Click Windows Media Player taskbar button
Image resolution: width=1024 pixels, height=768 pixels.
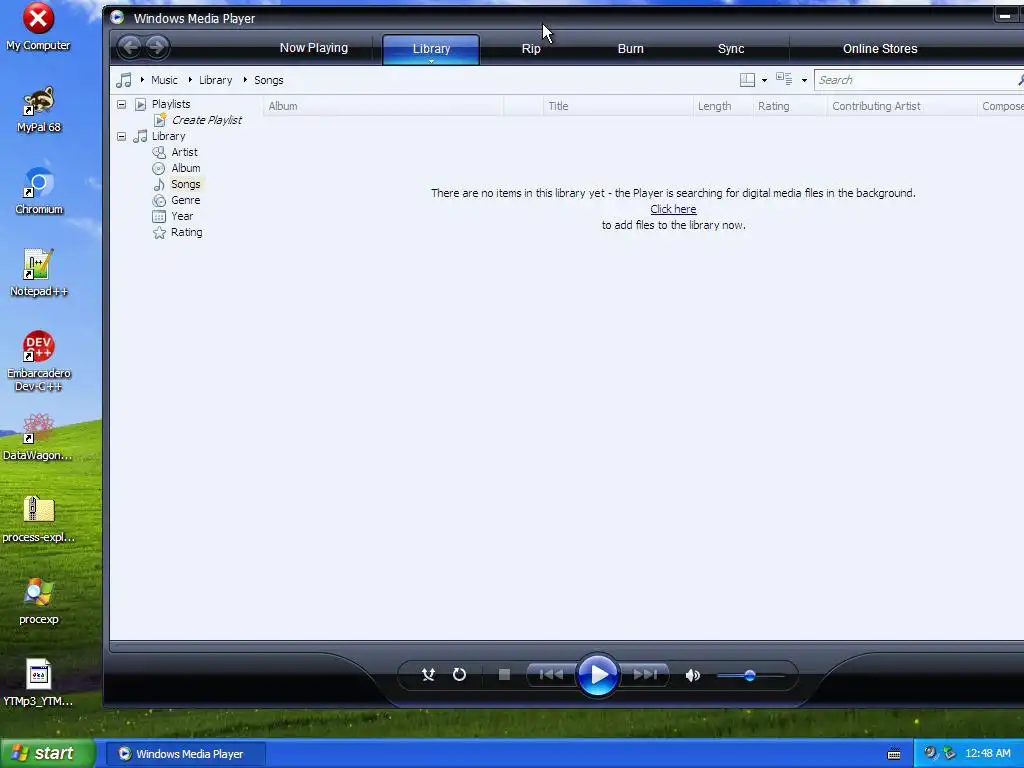tap(186, 754)
